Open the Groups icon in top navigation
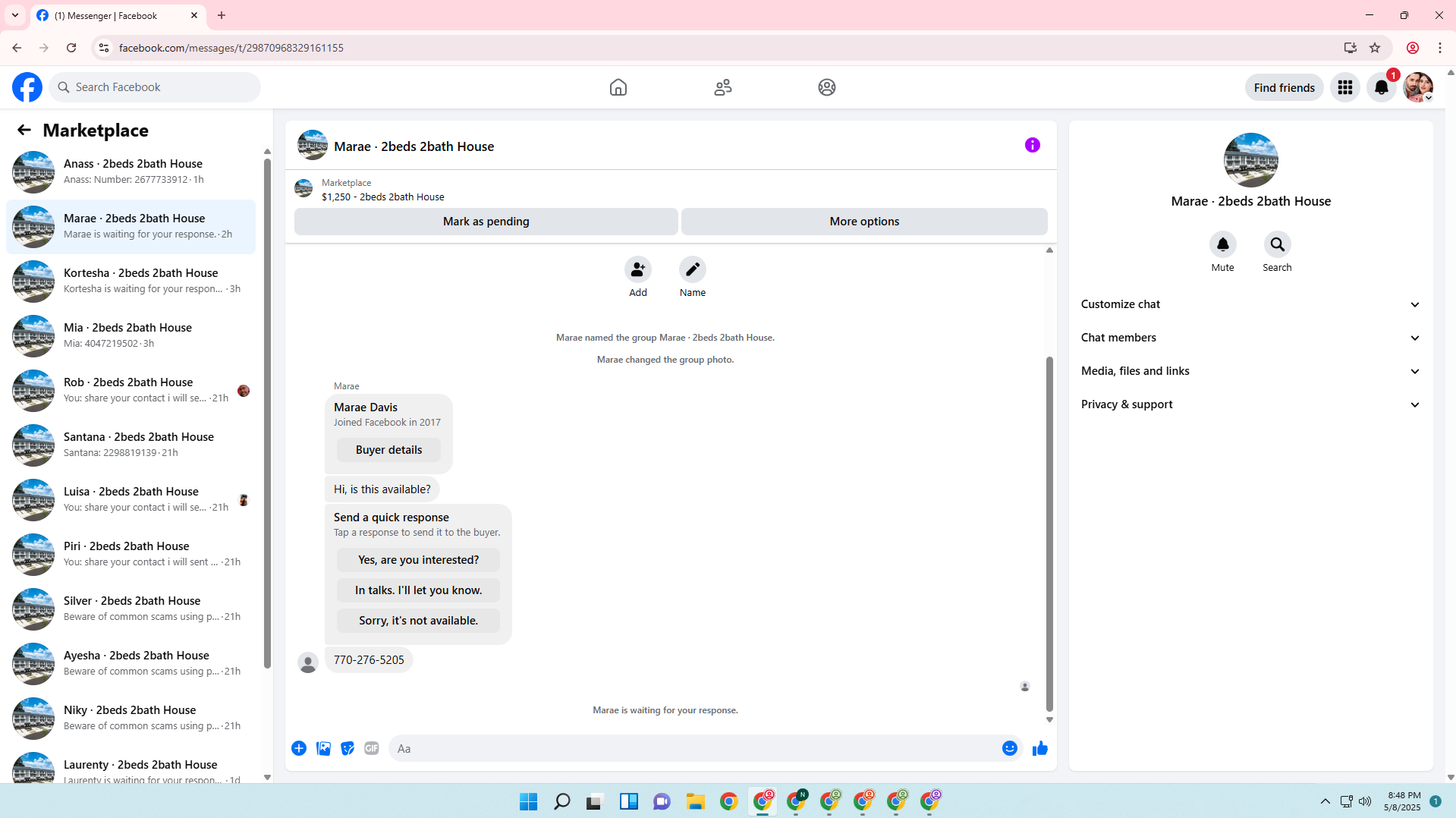 826,87
